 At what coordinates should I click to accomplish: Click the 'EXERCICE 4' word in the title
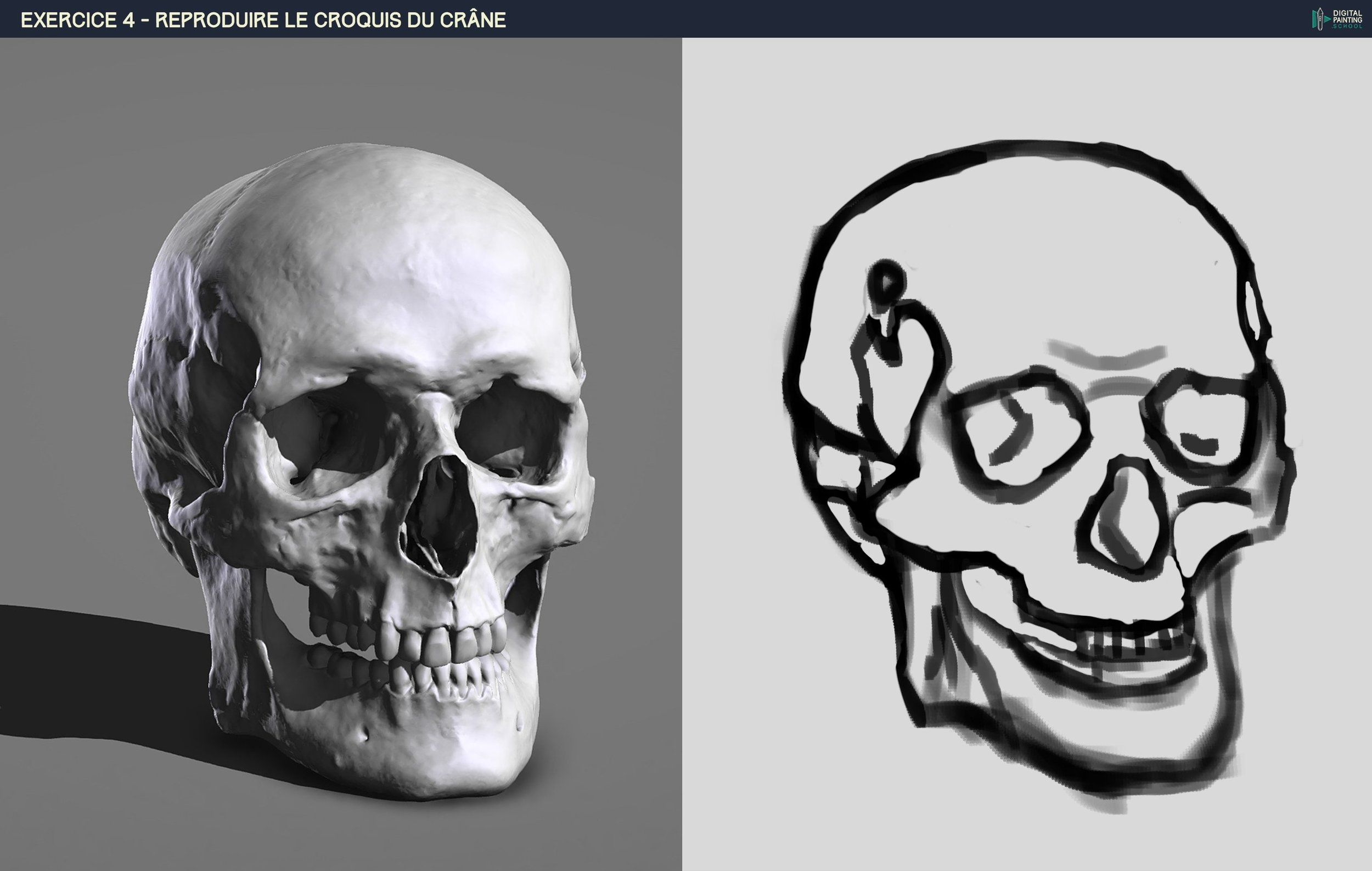pos(77,20)
